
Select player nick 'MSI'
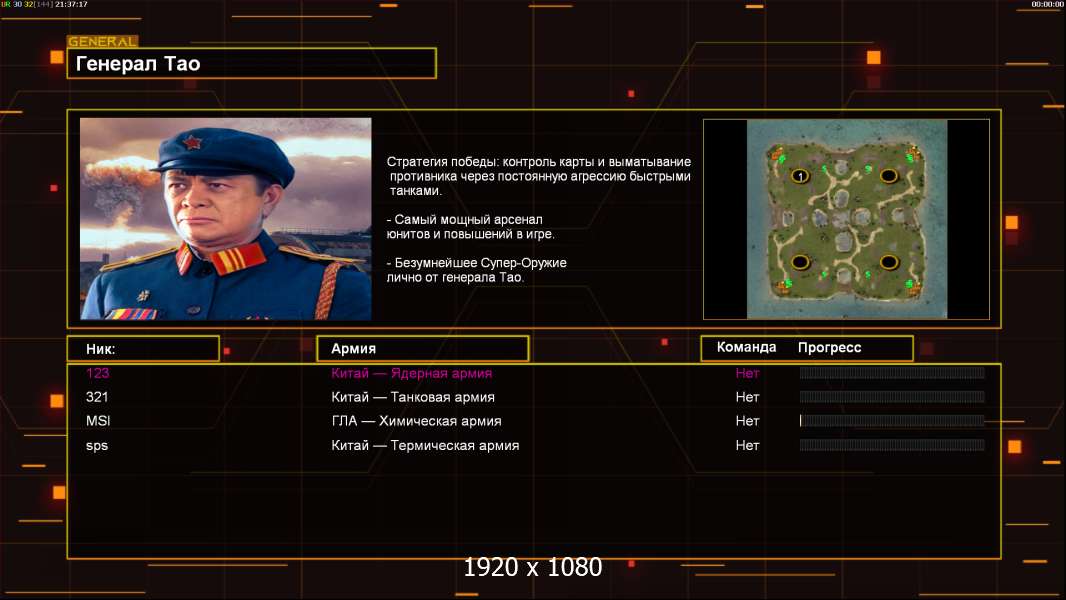98,421
